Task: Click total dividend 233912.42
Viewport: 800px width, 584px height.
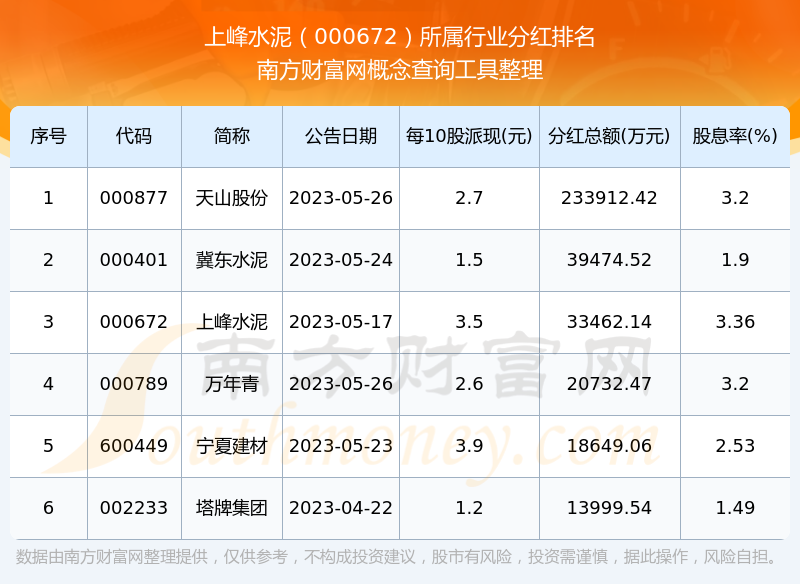Action: click(609, 198)
